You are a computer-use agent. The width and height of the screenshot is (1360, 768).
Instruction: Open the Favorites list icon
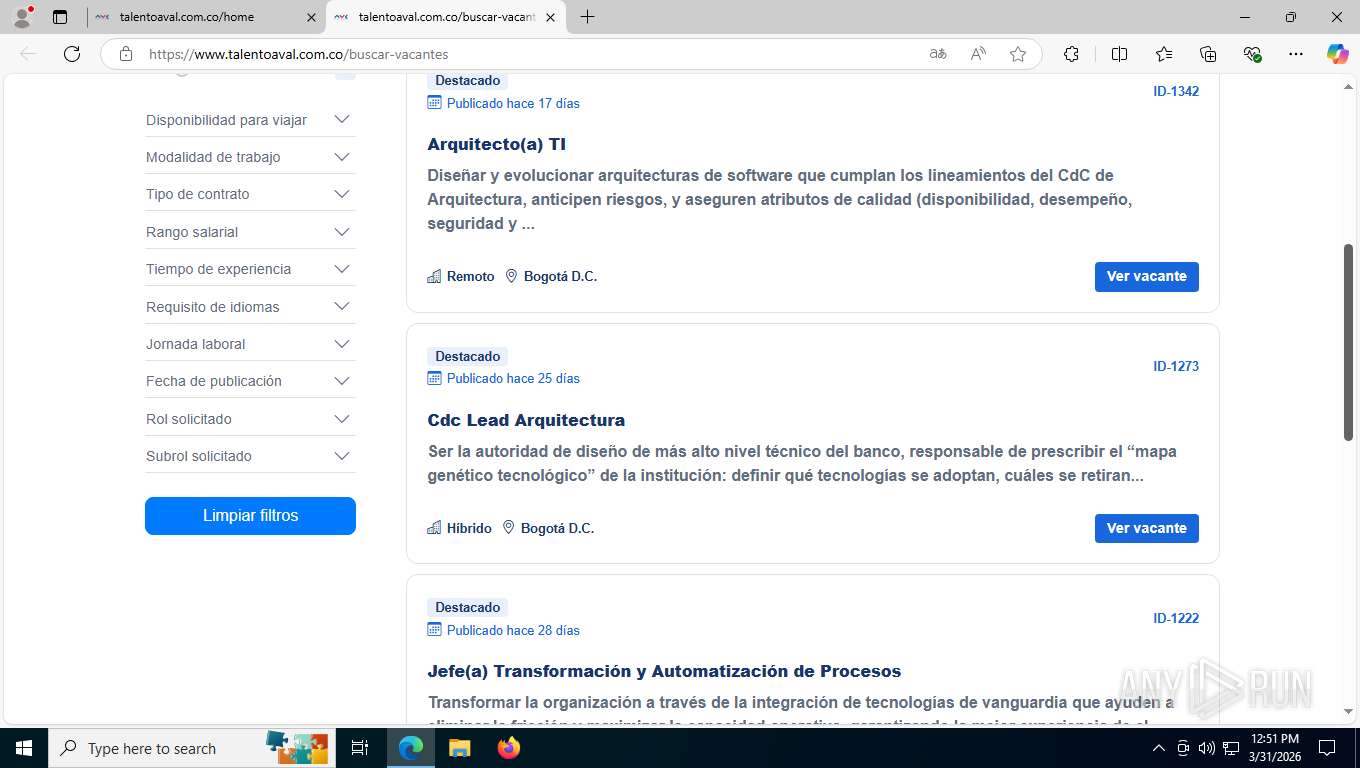click(1164, 54)
